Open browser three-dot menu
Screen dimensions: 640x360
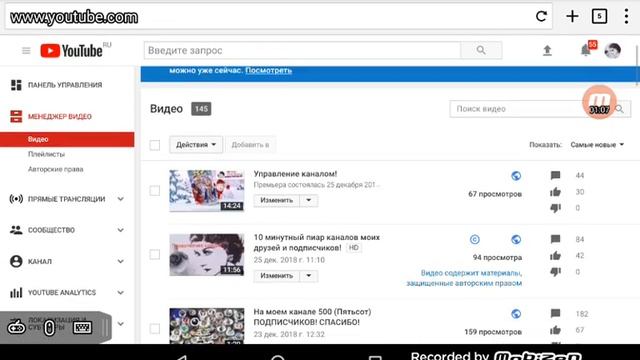click(626, 16)
